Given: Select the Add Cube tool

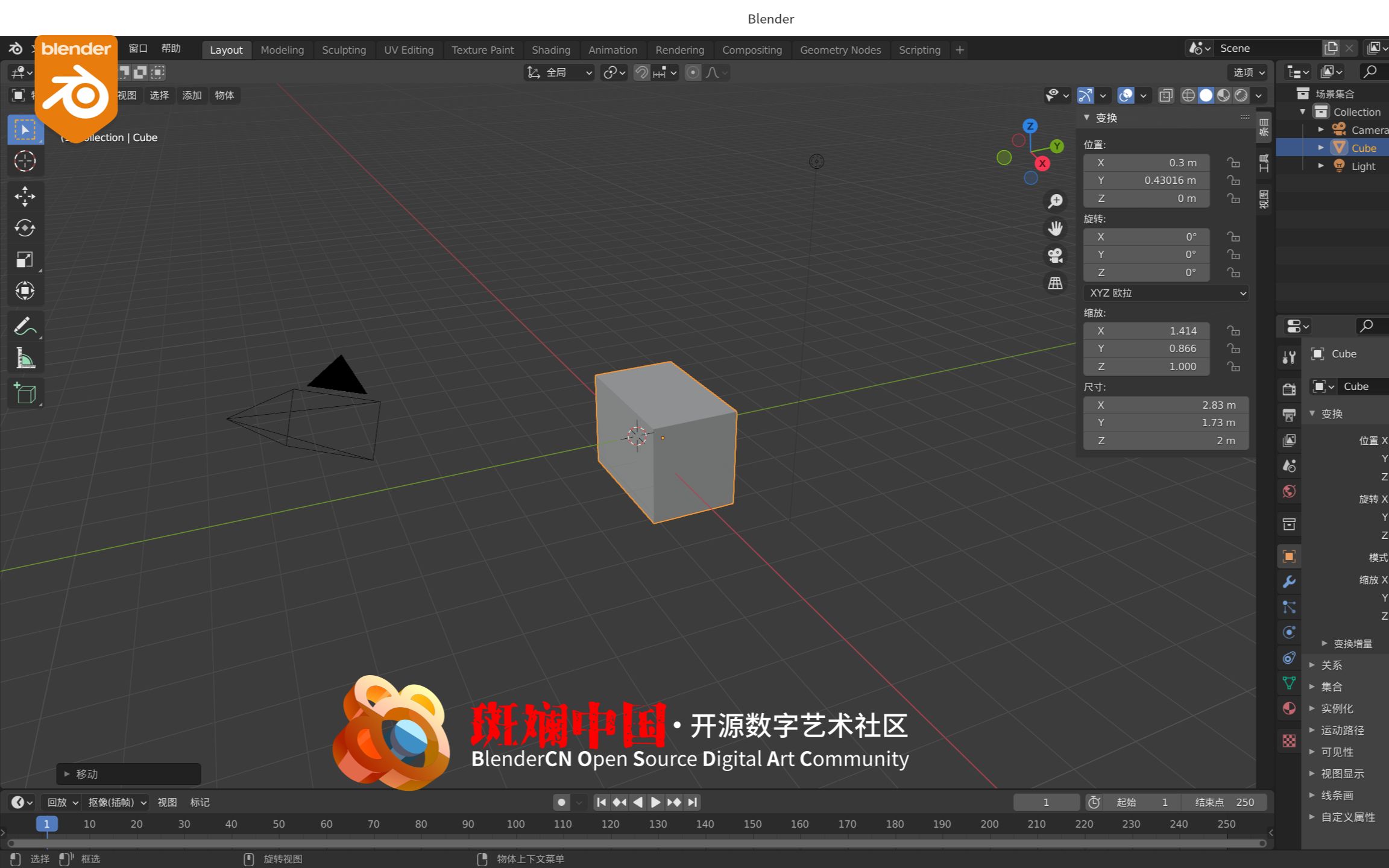Looking at the screenshot, I should (x=25, y=393).
